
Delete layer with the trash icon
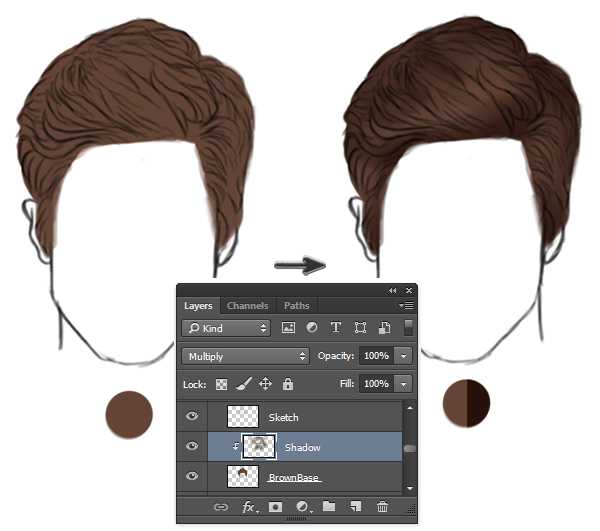pos(382,507)
